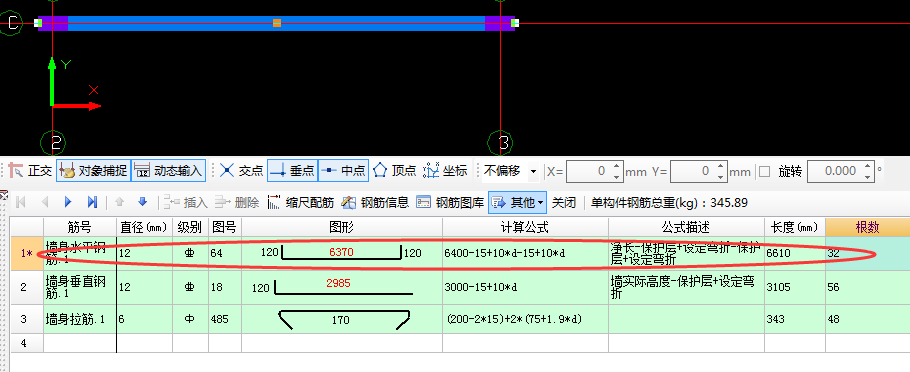Select the 图号 column header
The width and height of the screenshot is (910, 372).
point(225,227)
